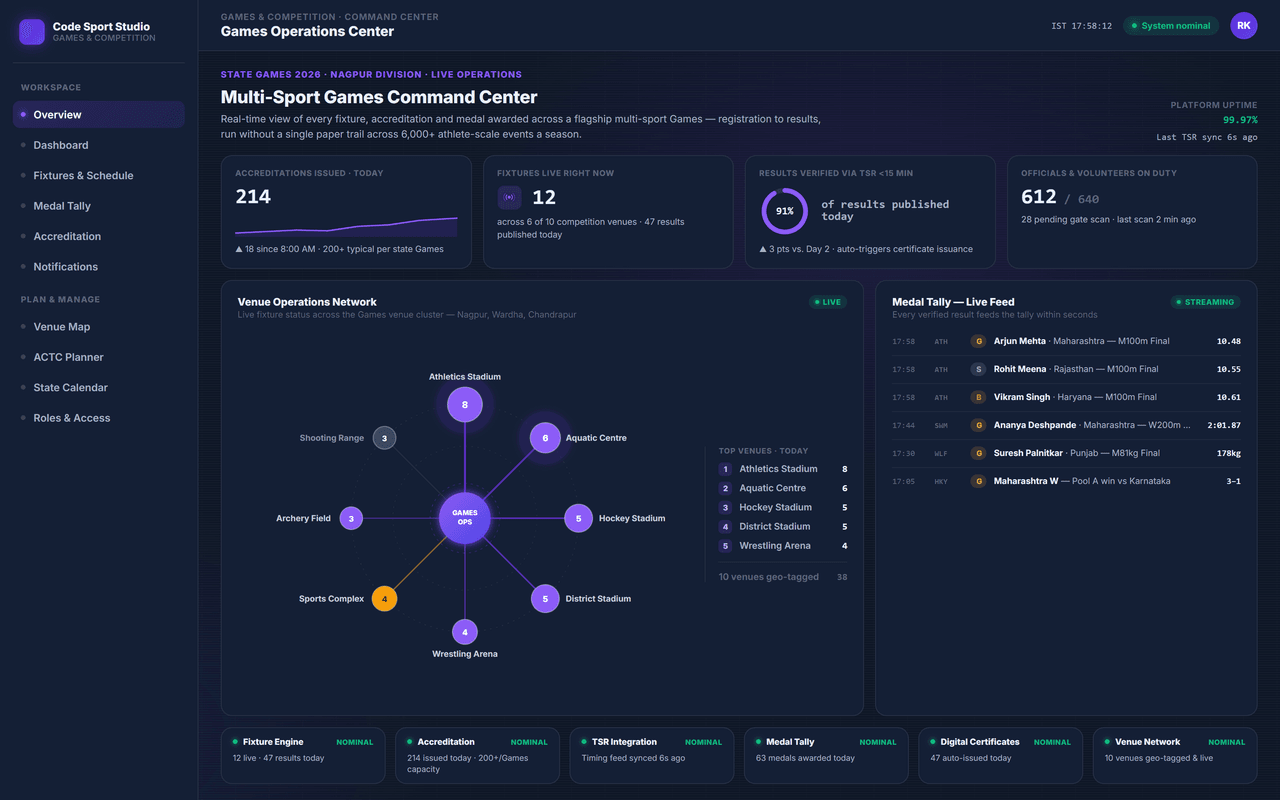Click the accreditations issued sparkline chart

click(346, 226)
